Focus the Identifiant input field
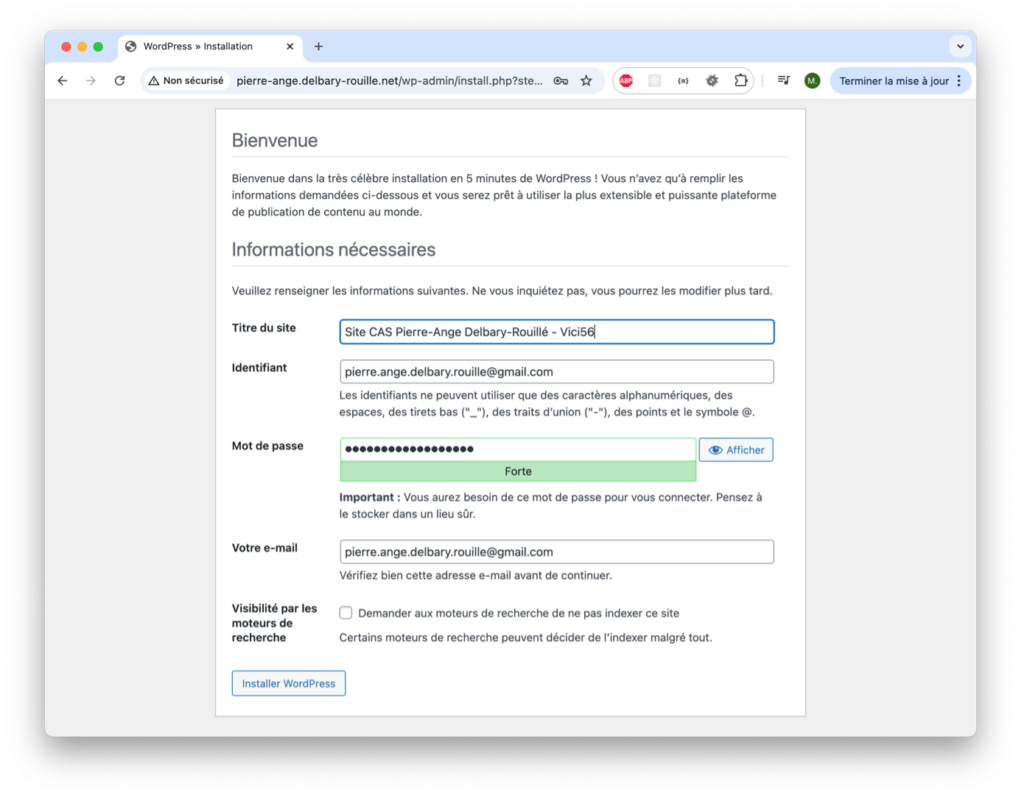Image resolution: width=1024 pixels, height=799 pixels. 556,372
